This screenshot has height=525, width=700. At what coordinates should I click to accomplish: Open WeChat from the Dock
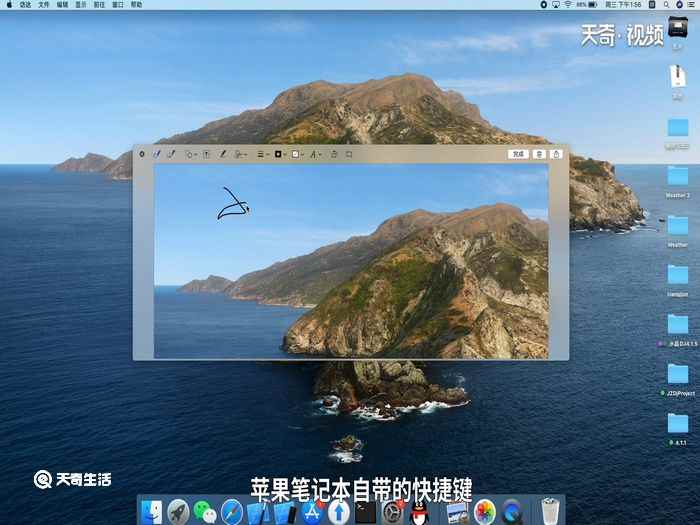[205, 512]
